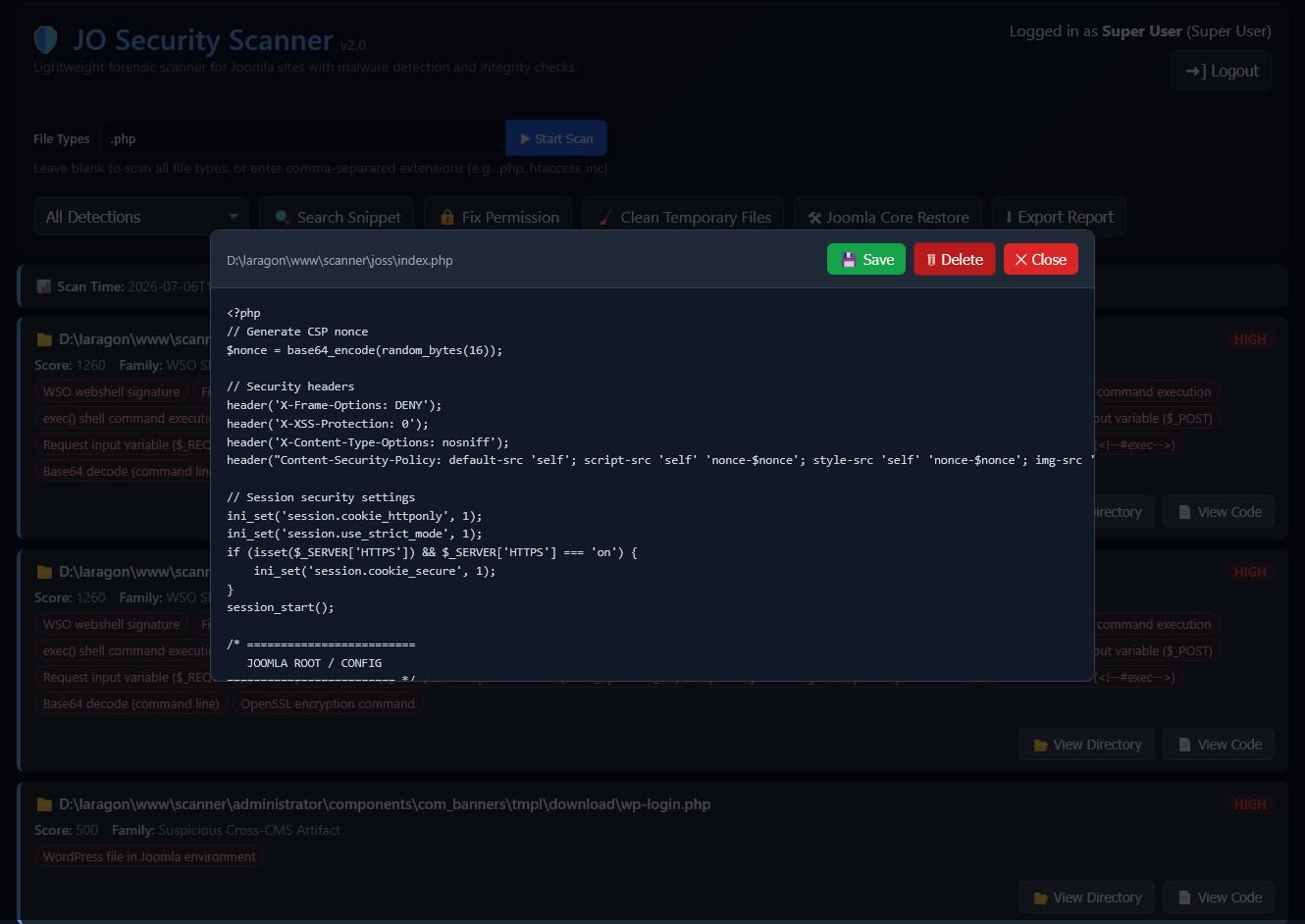Click folder icon of first detection result
Screen dimensions: 1305x924
pyautogui.click(x=44, y=339)
